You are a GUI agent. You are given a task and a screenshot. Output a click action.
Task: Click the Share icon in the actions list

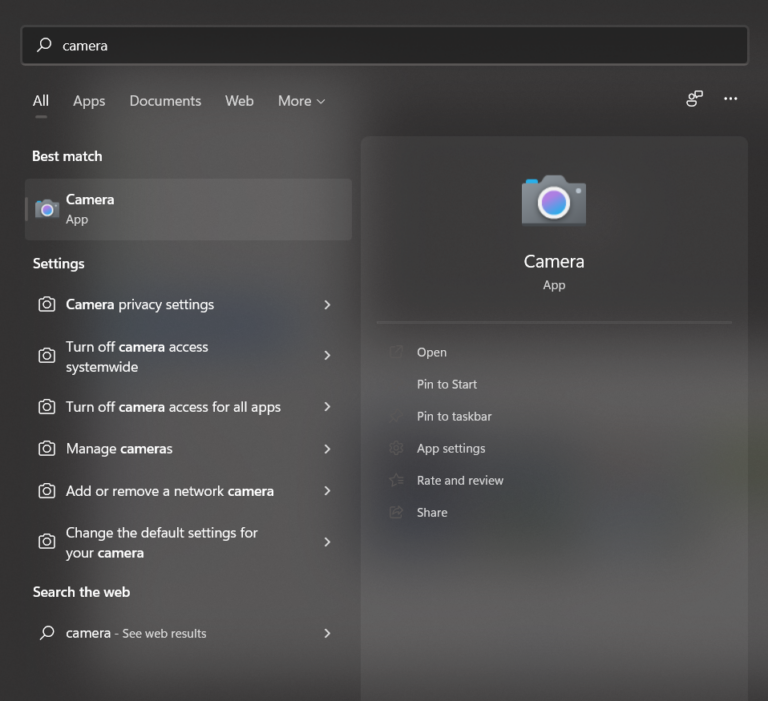[396, 512]
